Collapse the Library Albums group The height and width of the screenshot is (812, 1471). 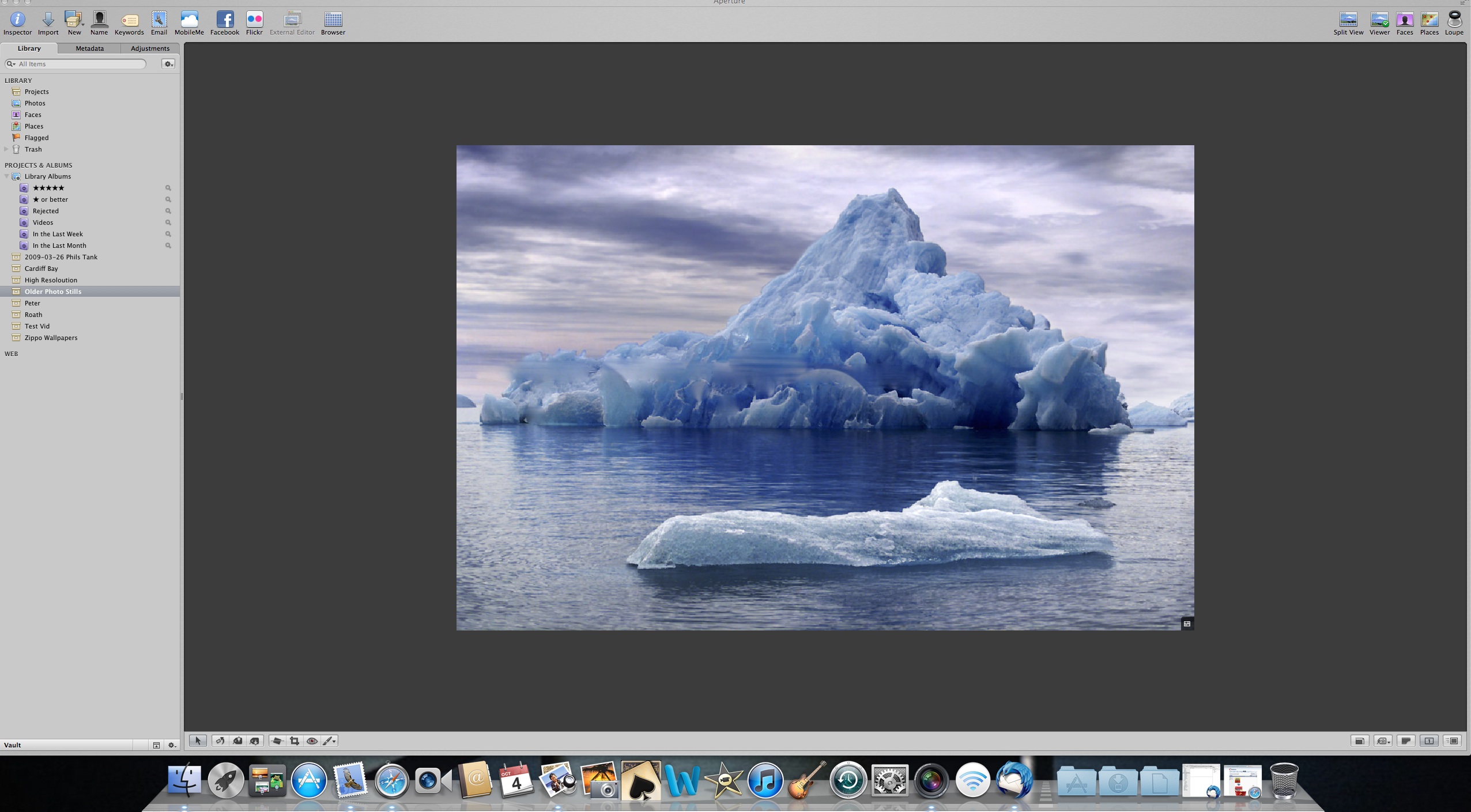tap(6, 176)
